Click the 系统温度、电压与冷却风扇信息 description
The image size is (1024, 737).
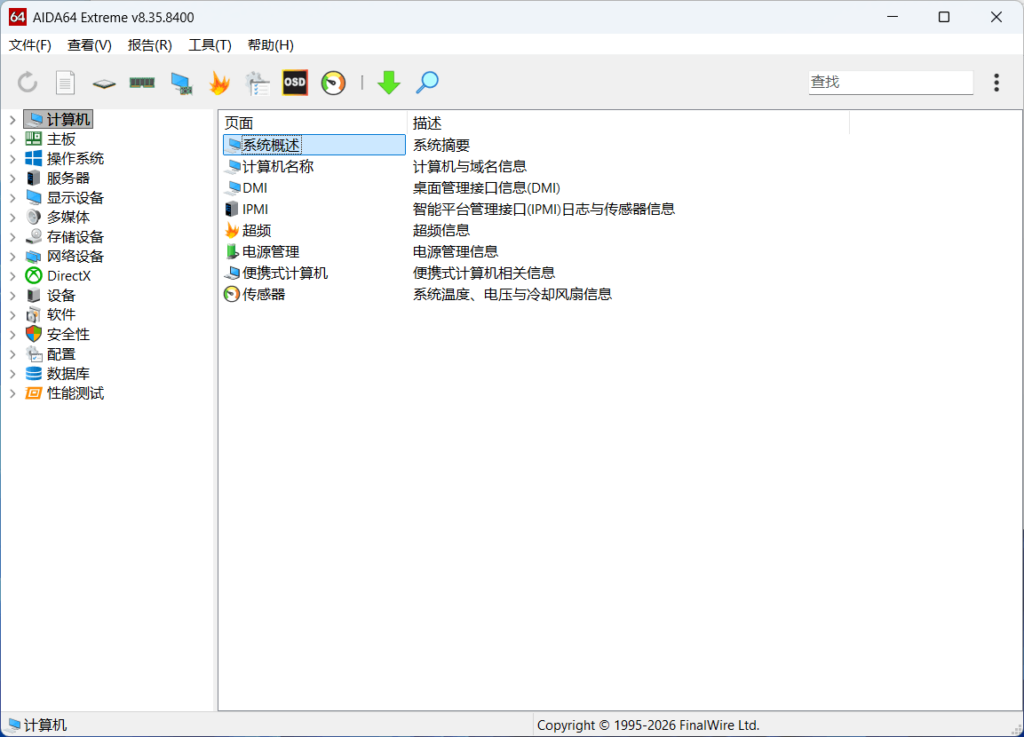pos(512,294)
